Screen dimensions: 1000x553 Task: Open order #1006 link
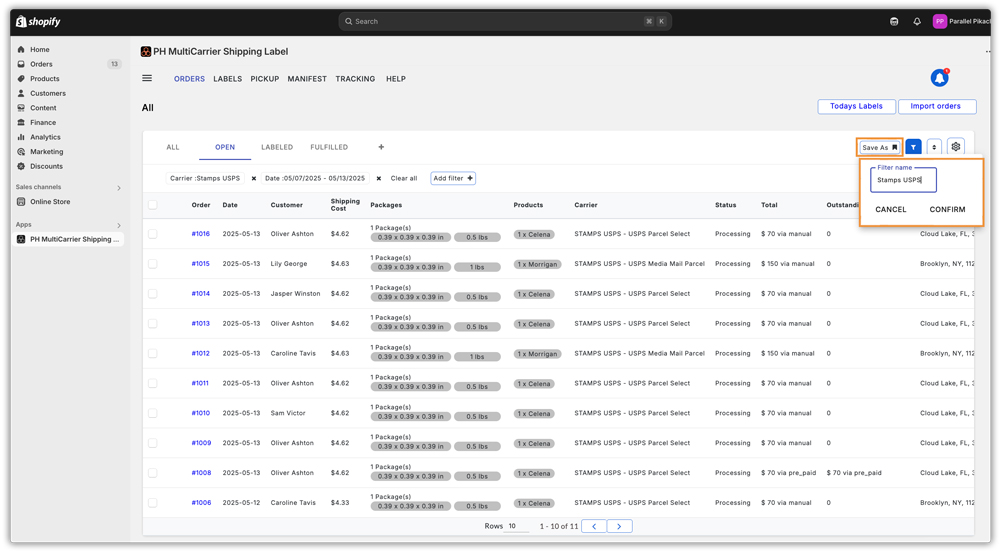point(201,503)
